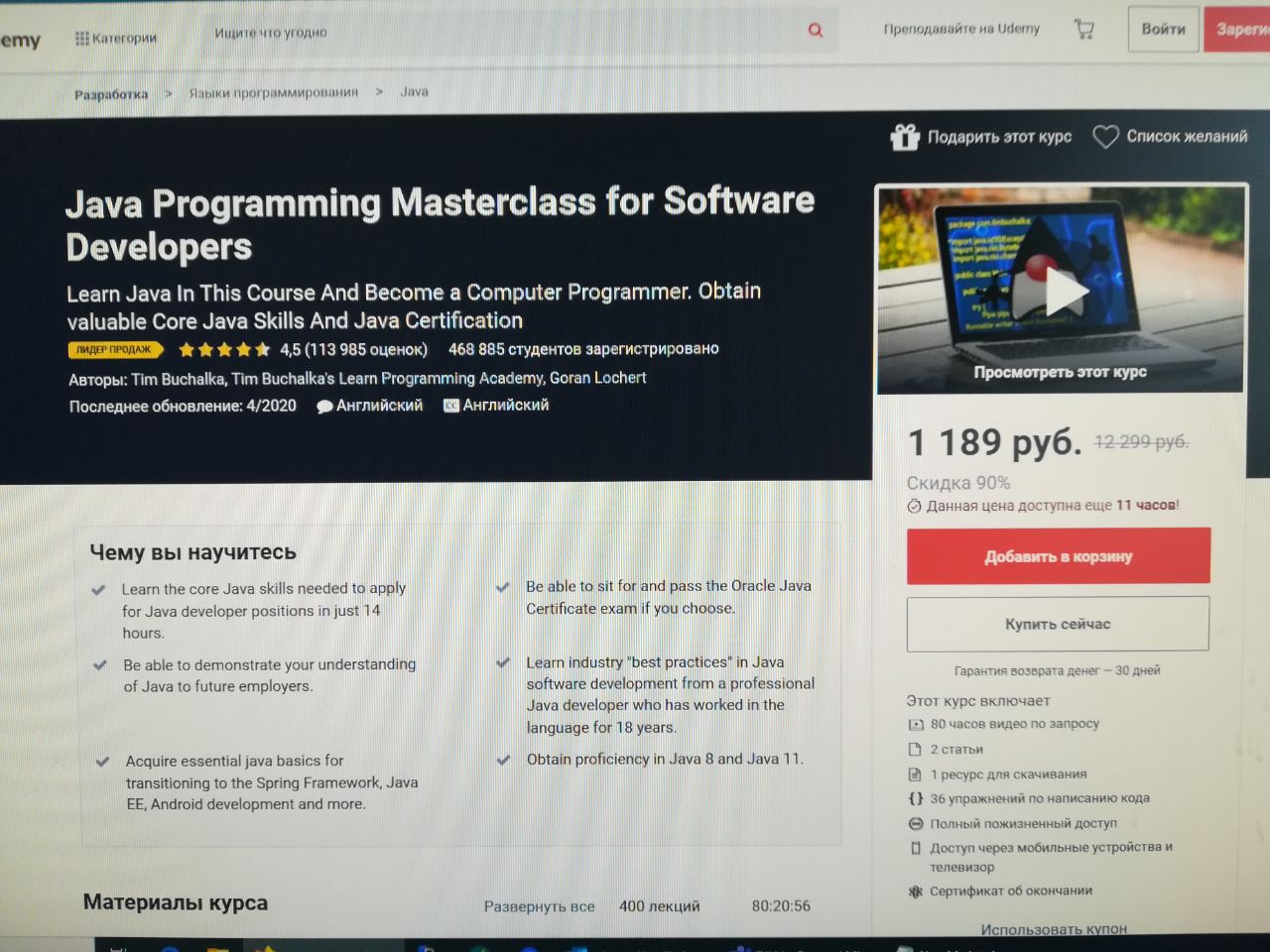Click the '468 885 студентов зарегистрировано' text
Screen dimensions: 1270x952
pyautogui.click(x=583, y=349)
